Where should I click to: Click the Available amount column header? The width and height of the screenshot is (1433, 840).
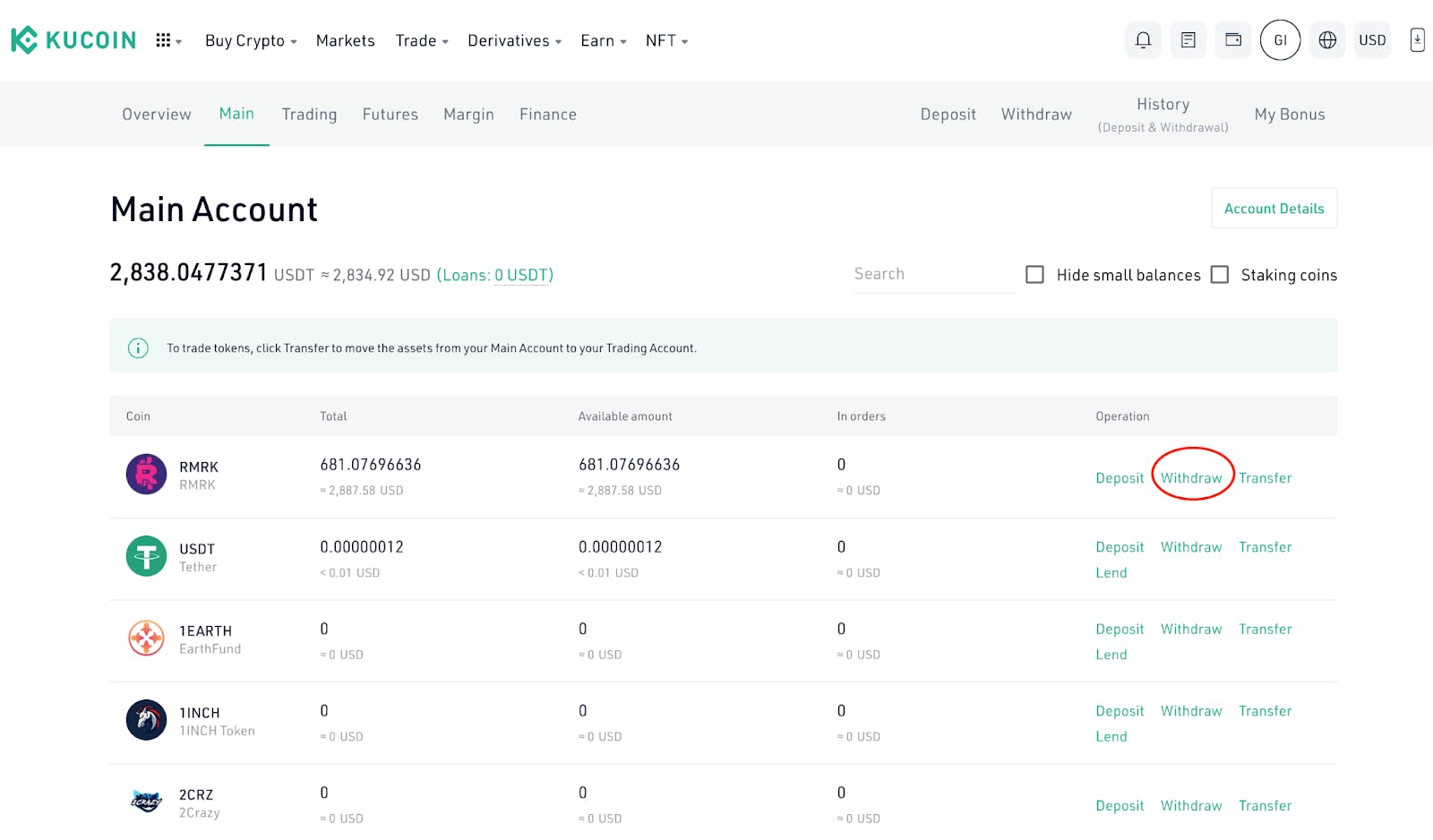coord(625,416)
